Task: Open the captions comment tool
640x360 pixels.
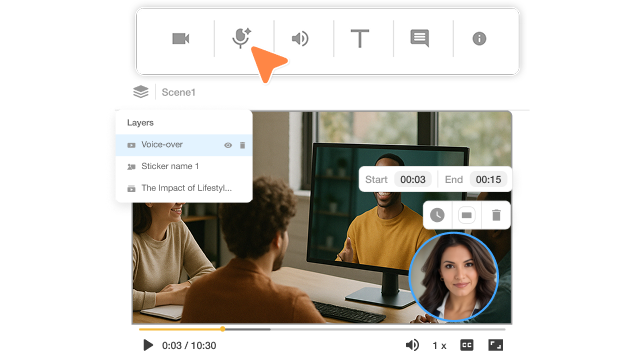Action: tap(419, 38)
